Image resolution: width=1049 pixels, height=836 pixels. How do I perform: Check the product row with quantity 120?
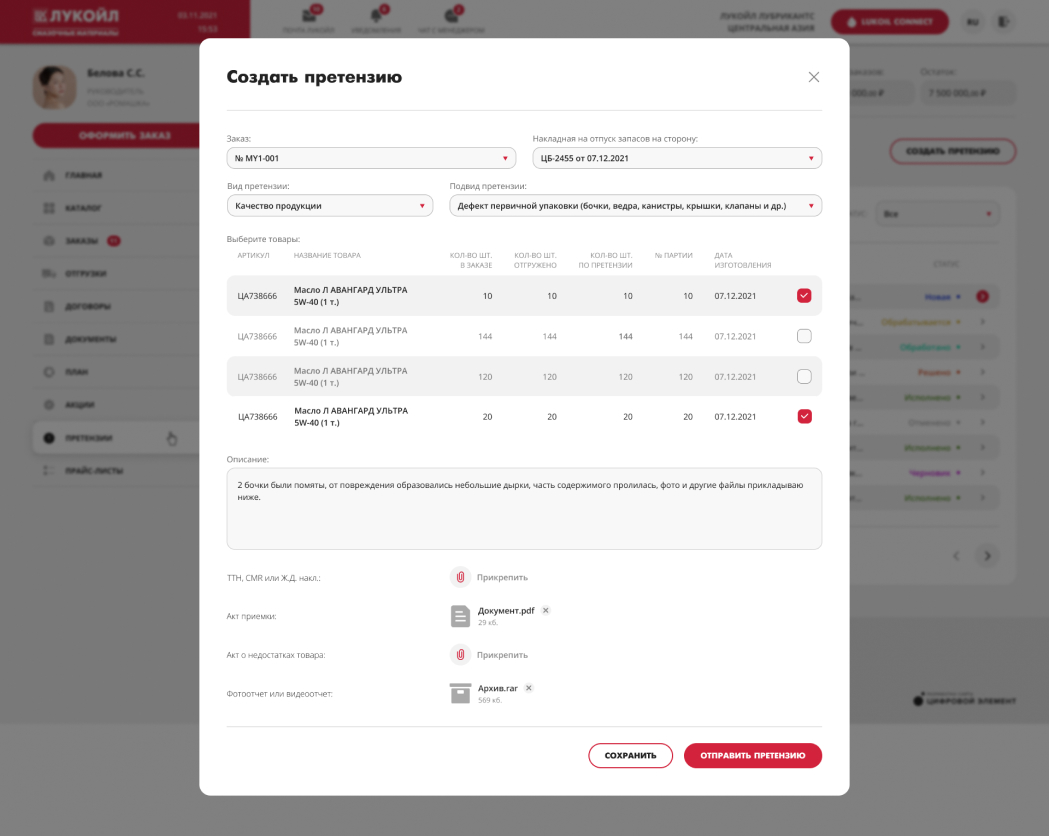(804, 377)
